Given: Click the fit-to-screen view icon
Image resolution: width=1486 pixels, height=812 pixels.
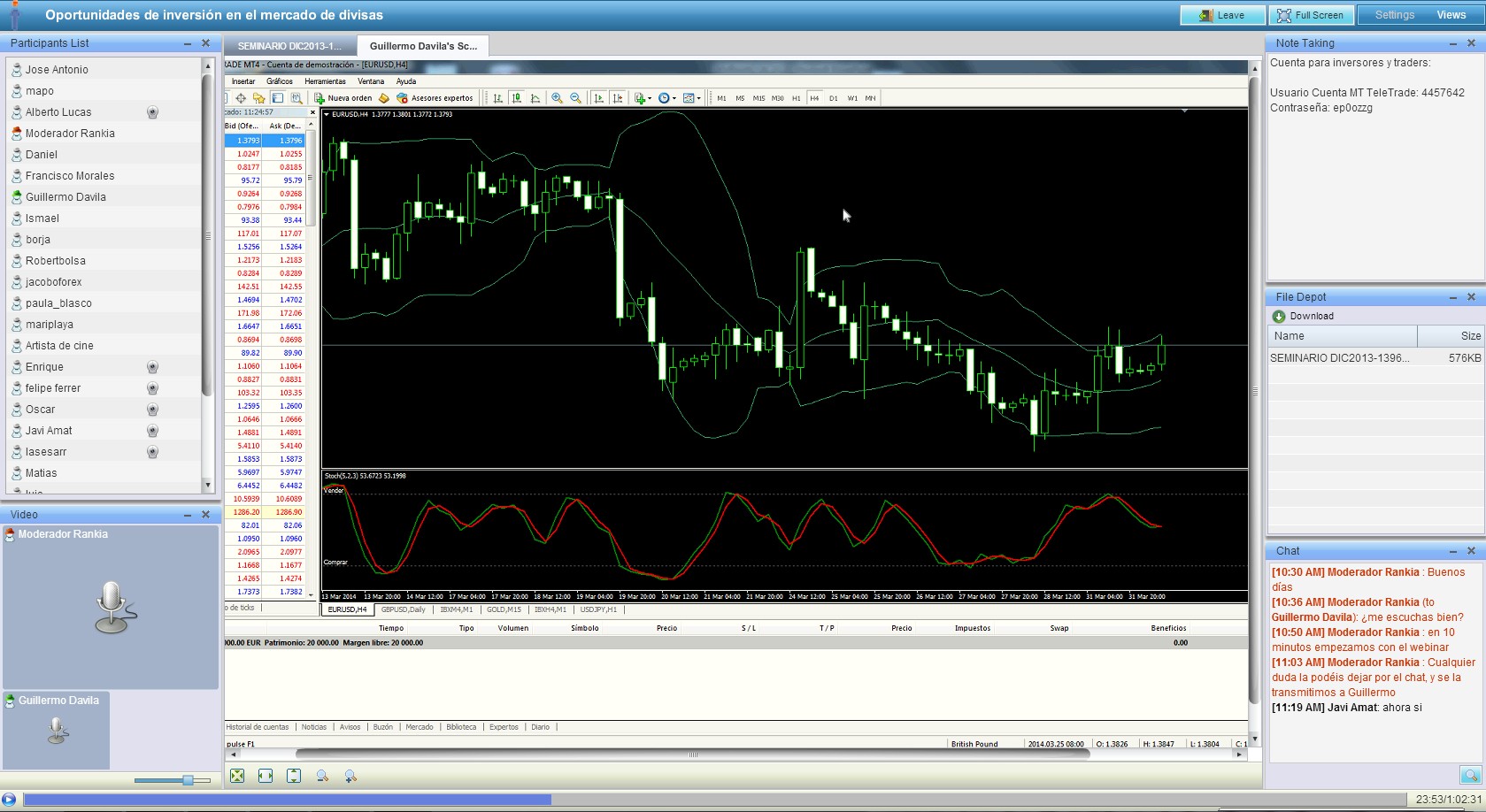Looking at the screenshot, I should [x=237, y=776].
